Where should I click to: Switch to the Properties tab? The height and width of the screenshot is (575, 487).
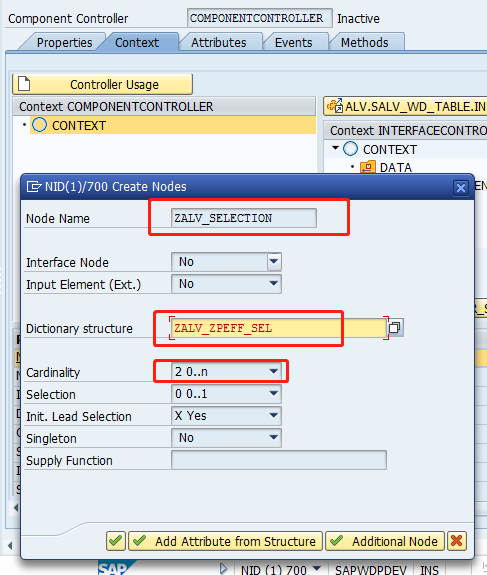(64, 42)
